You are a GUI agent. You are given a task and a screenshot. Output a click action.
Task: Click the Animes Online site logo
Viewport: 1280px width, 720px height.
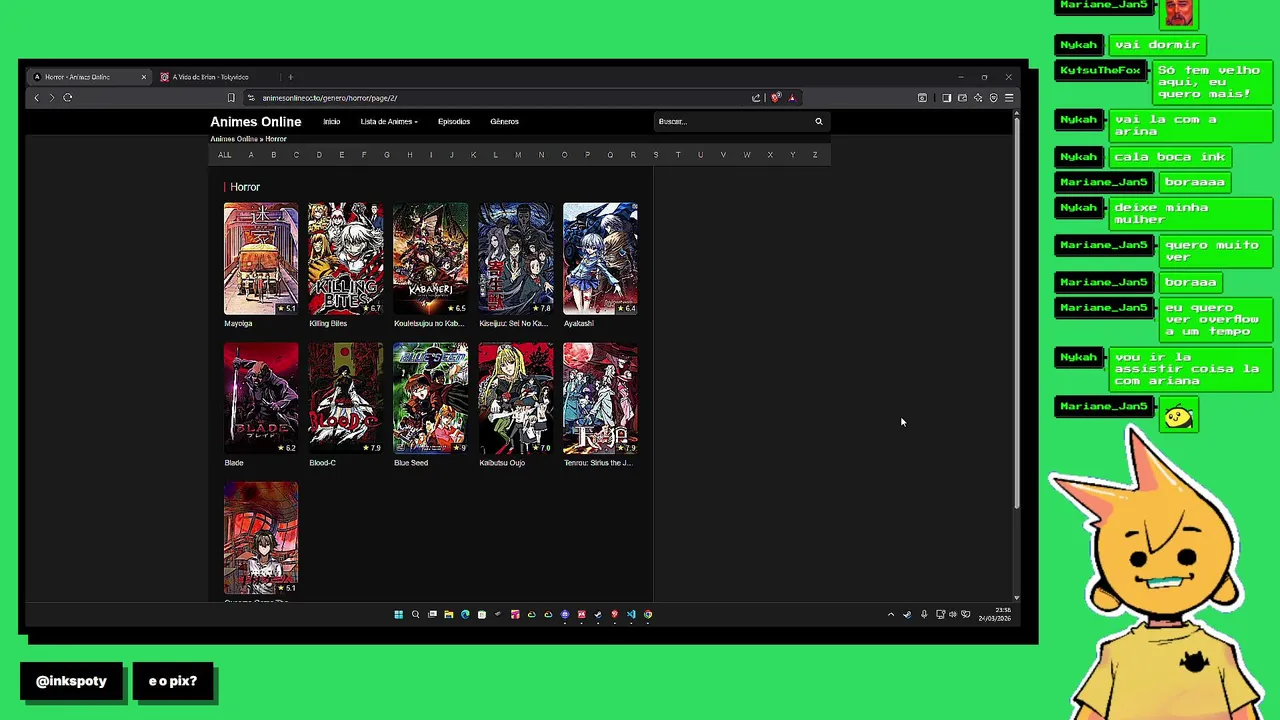coord(255,122)
